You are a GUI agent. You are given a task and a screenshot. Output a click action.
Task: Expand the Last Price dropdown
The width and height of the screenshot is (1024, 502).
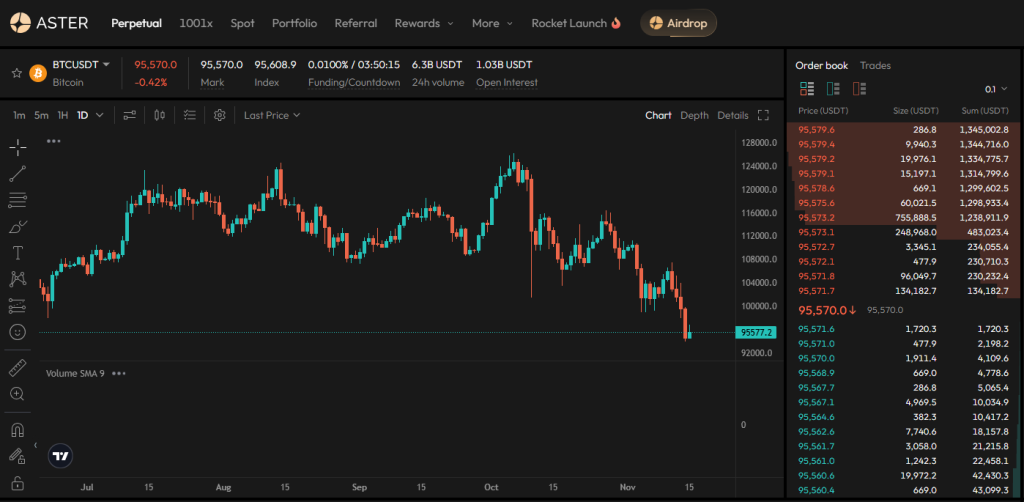[272, 115]
